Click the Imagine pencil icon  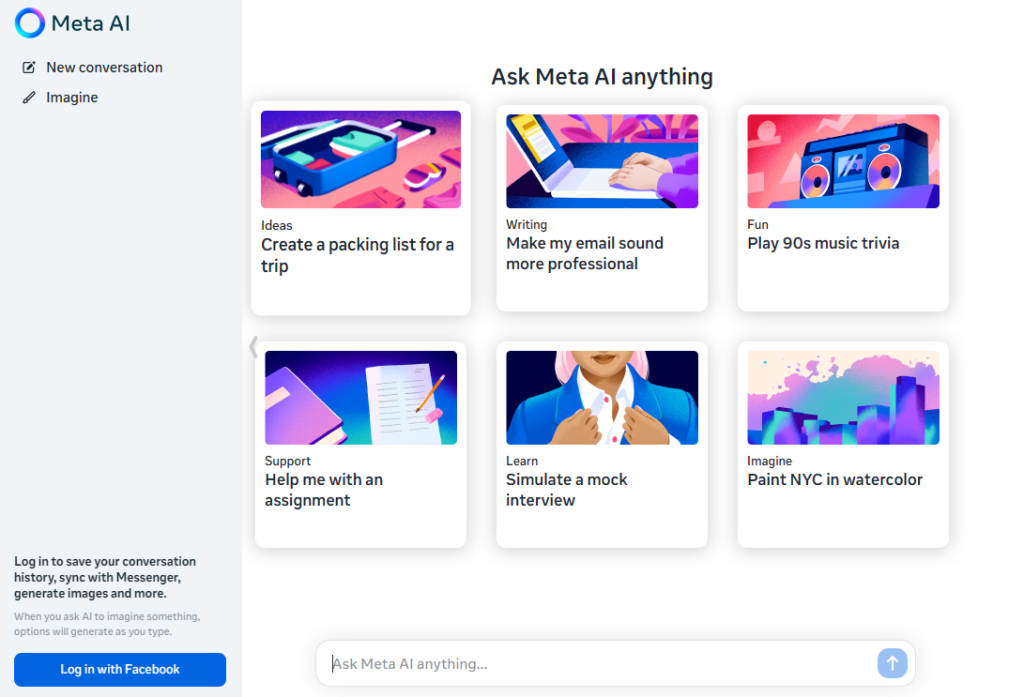[29, 97]
